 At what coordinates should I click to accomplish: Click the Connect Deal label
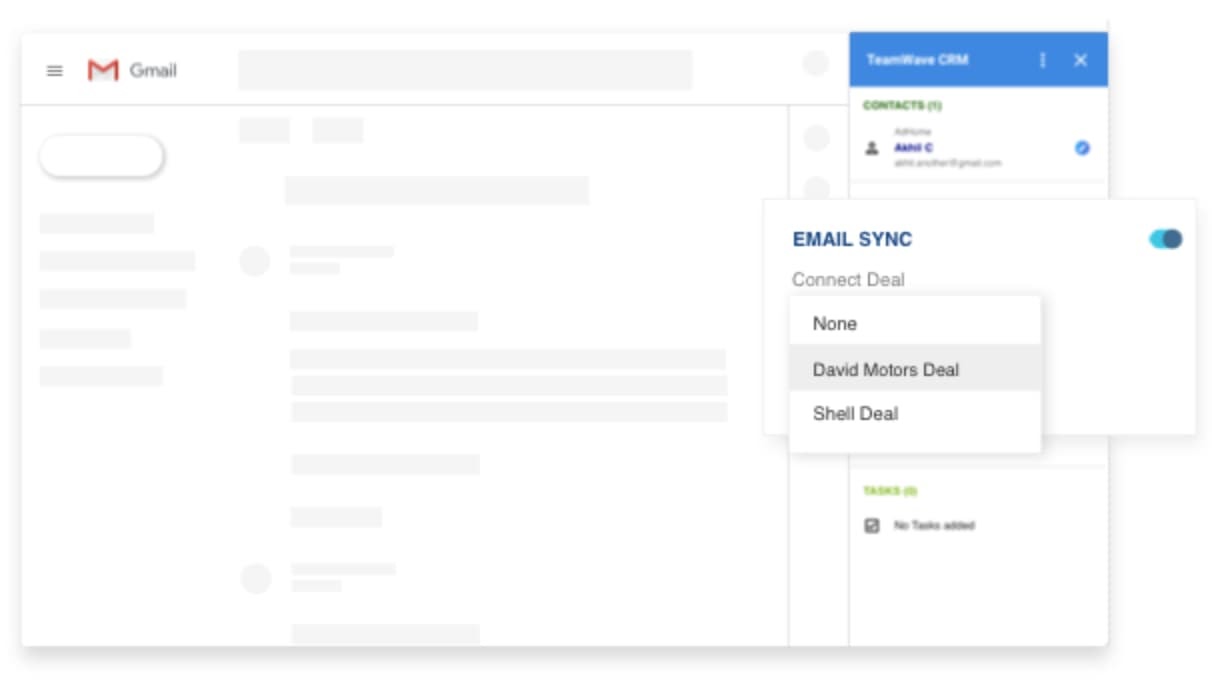pos(848,280)
